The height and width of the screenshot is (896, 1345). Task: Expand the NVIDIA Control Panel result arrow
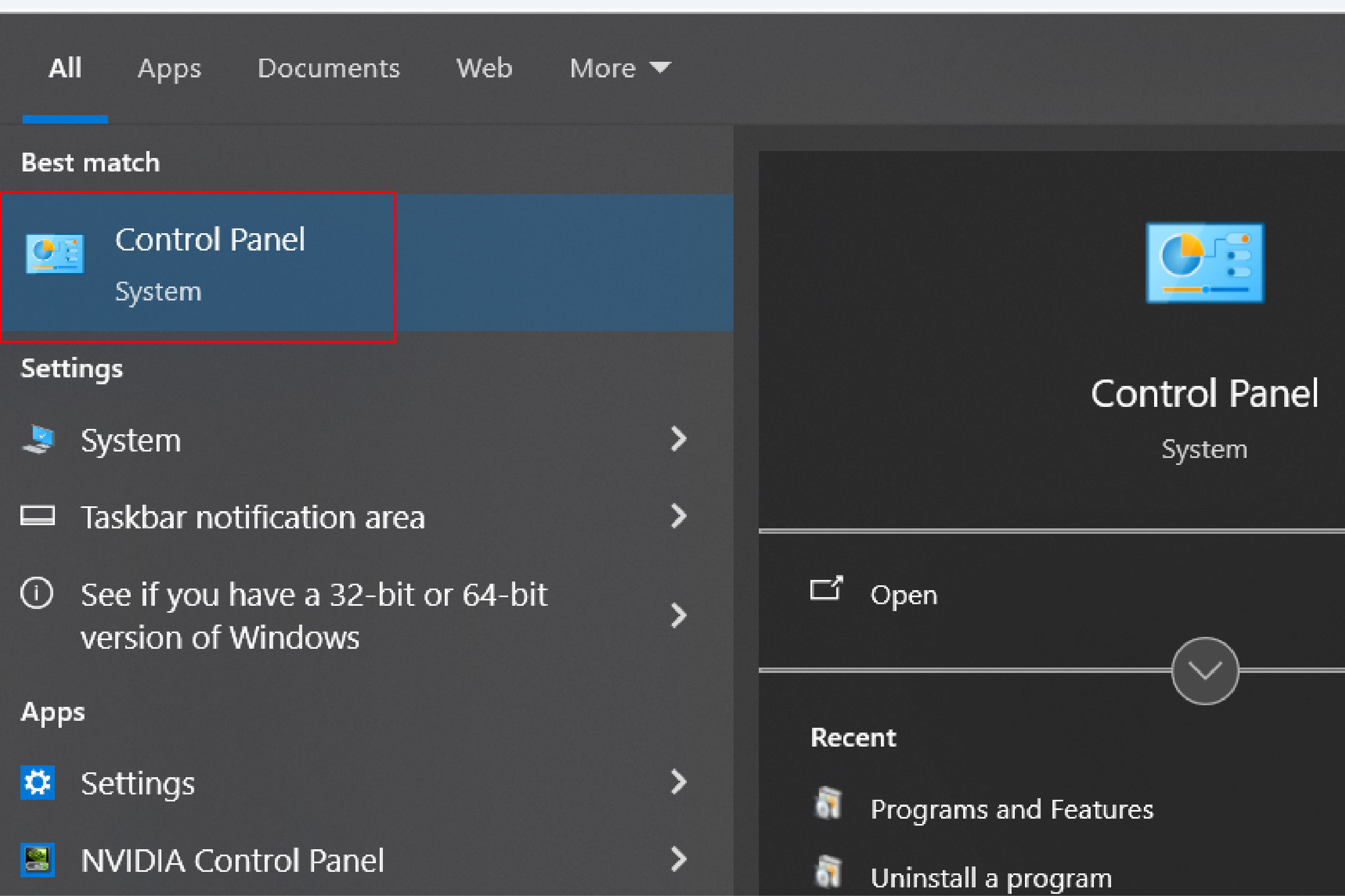pyautogui.click(x=679, y=859)
